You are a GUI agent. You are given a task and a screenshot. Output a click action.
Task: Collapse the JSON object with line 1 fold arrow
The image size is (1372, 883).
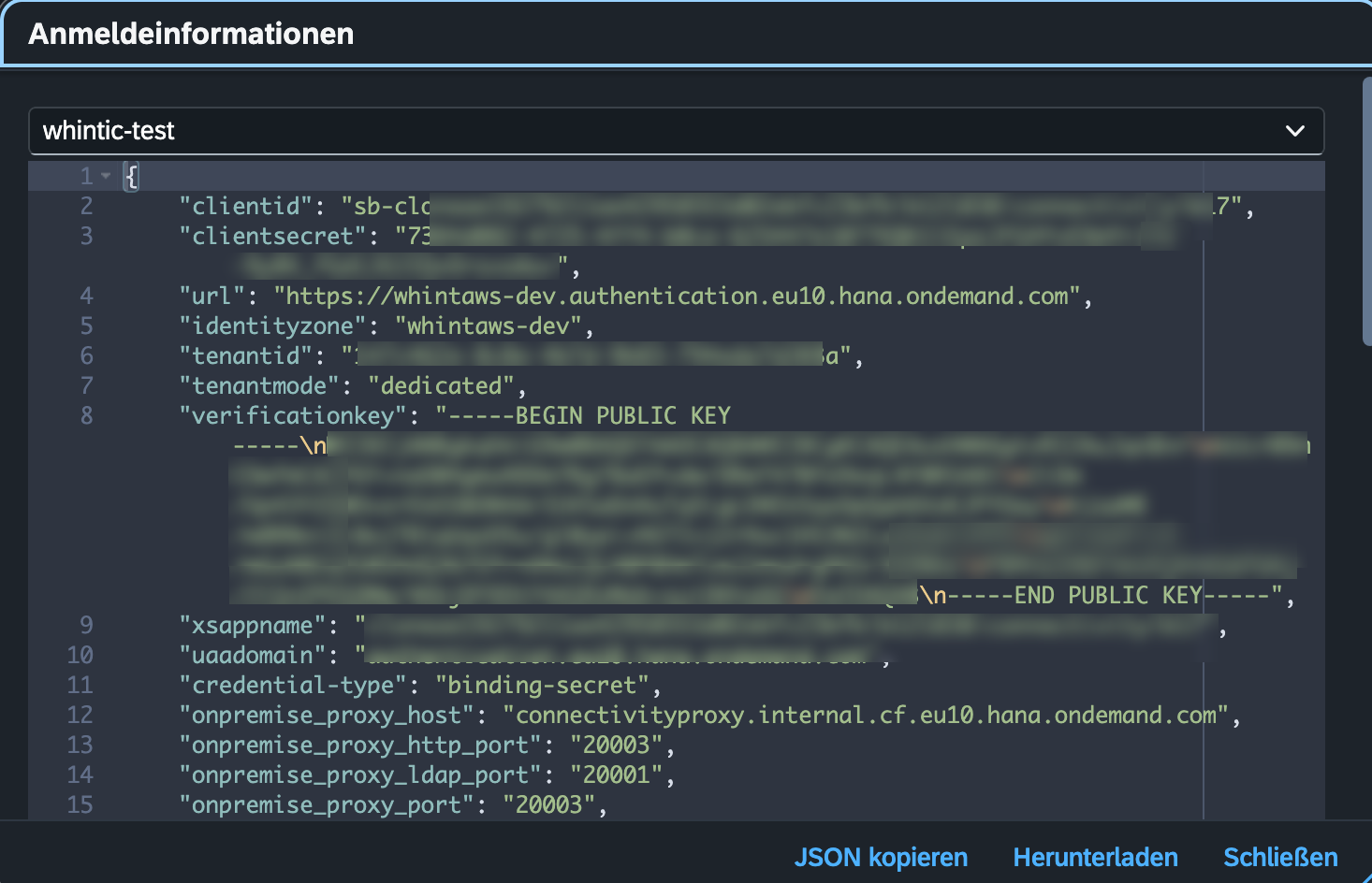(106, 176)
